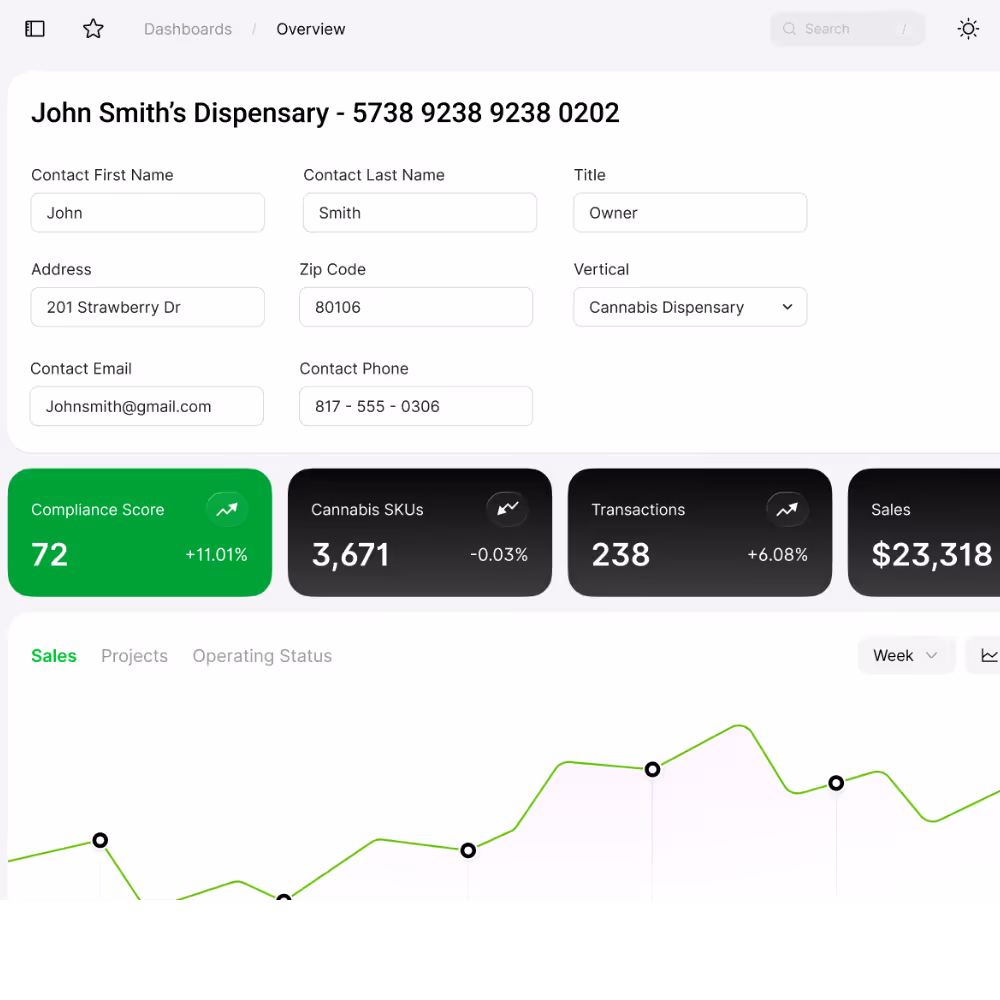Go to Dashboards breadcrumb
This screenshot has width=1000, height=1000.
pos(188,29)
